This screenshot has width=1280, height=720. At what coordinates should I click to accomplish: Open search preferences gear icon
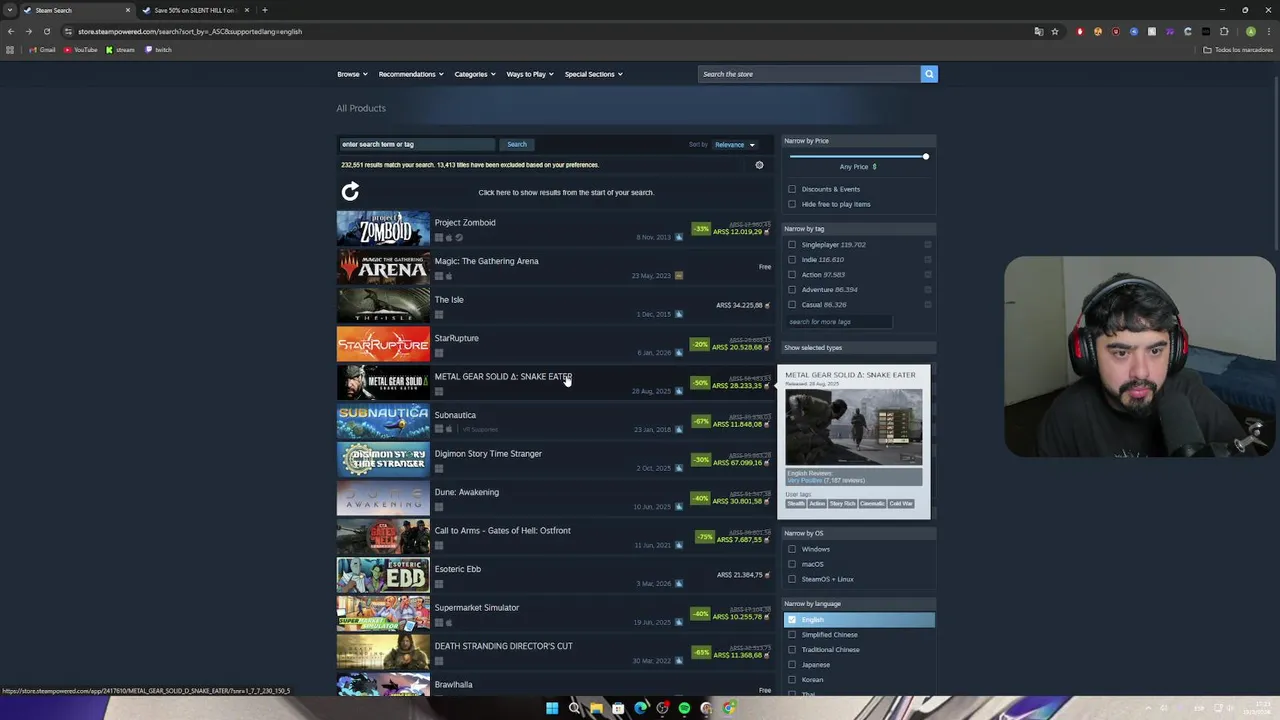[759, 165]
